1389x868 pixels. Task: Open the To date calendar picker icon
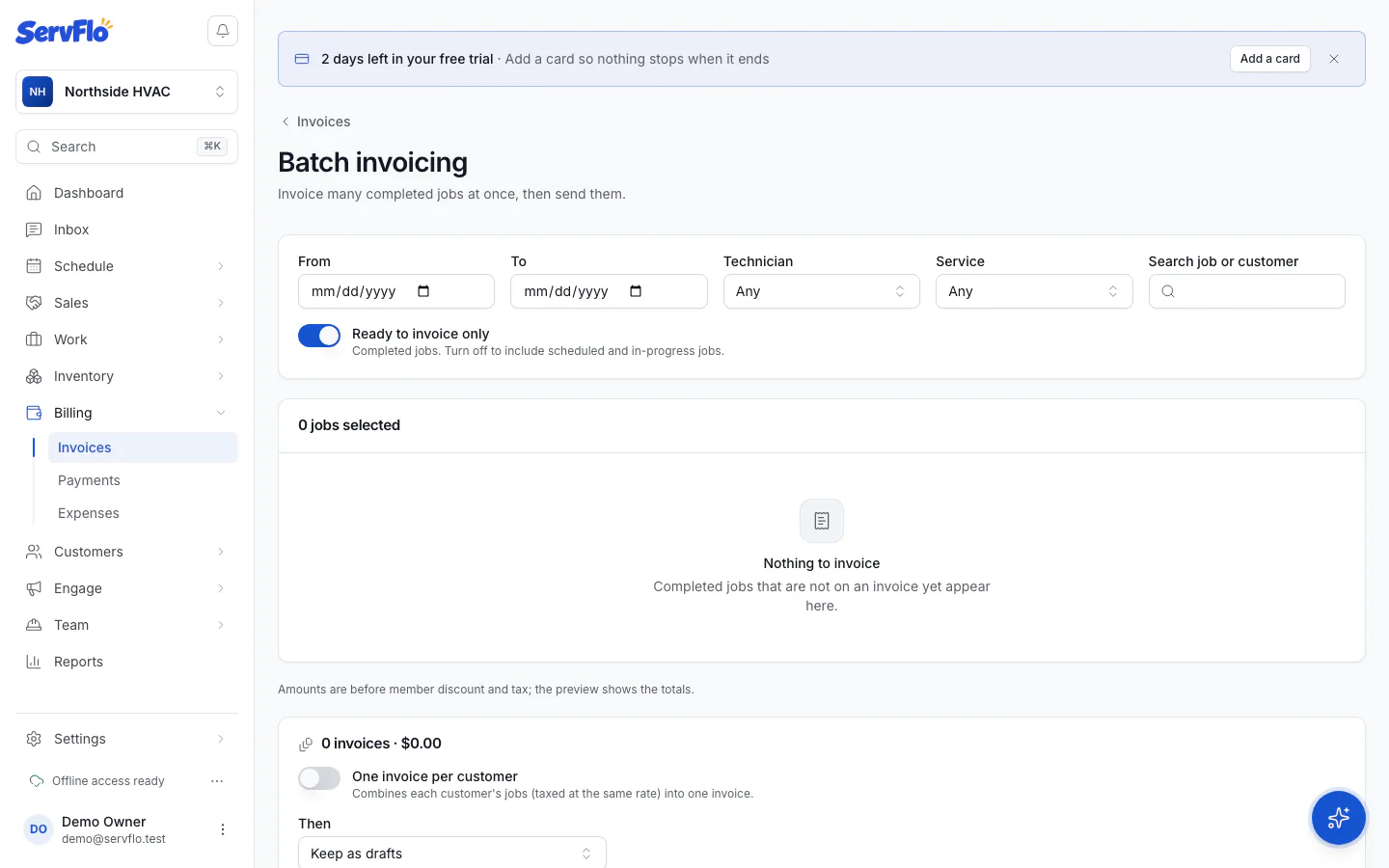click(x=636, y=291)
